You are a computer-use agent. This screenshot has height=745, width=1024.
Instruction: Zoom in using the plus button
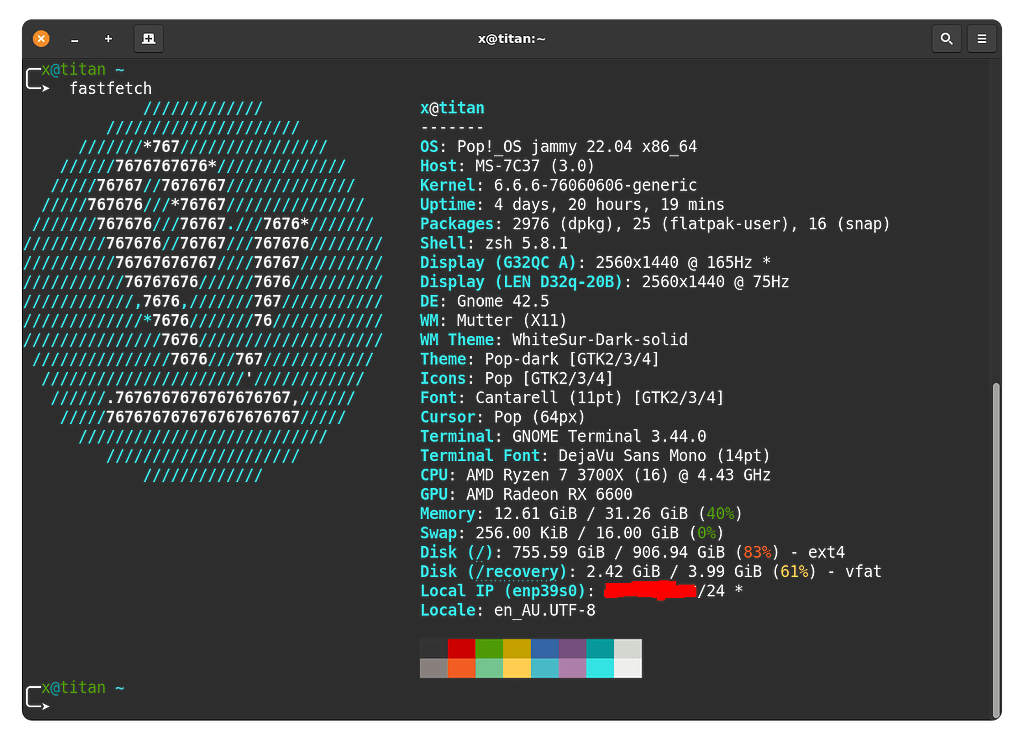(108, 38)
